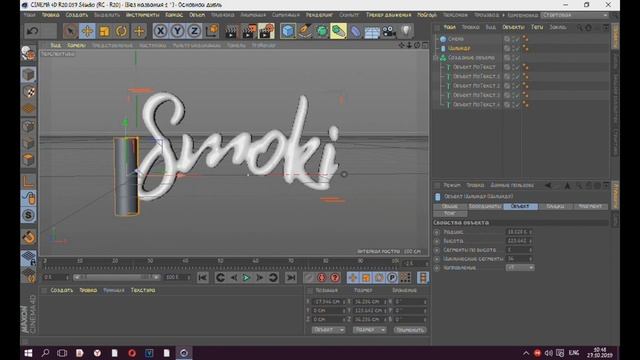Click the Сегменты по высоте value field
640x360 pixels.
click(518, 250)
